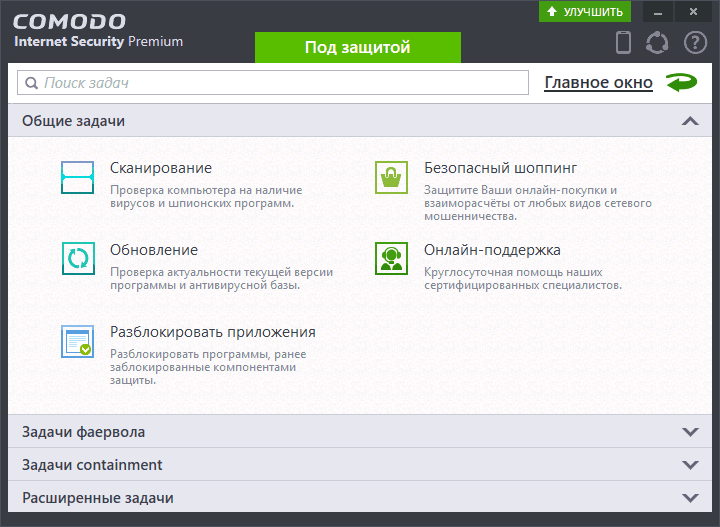Select the Сканирование task title

pyautogui.click(x=161, y=168)
